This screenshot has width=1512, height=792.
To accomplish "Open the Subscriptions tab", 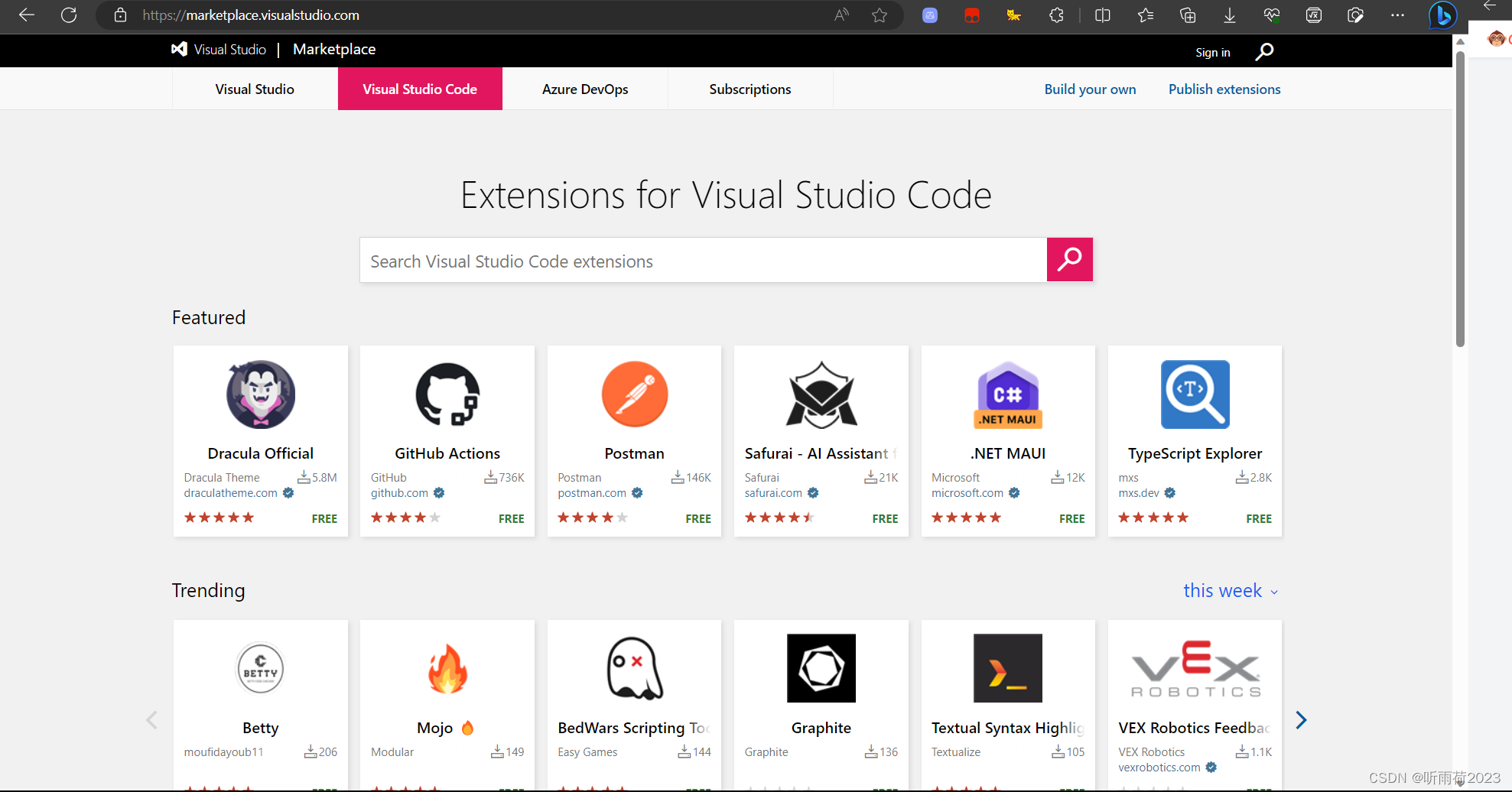I will pos(750,89).
